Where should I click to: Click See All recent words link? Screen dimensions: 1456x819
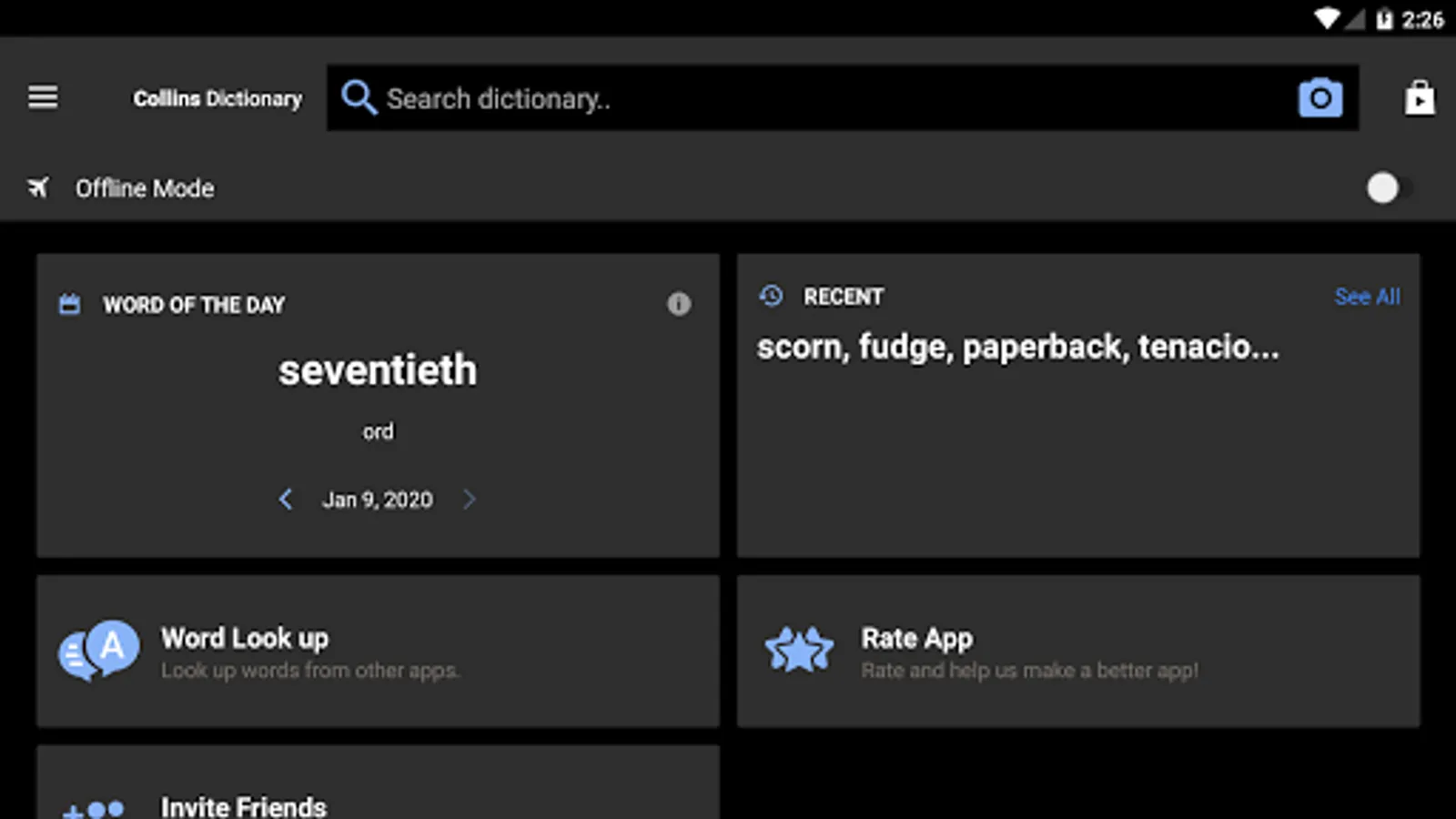[x=1367, y=297]
